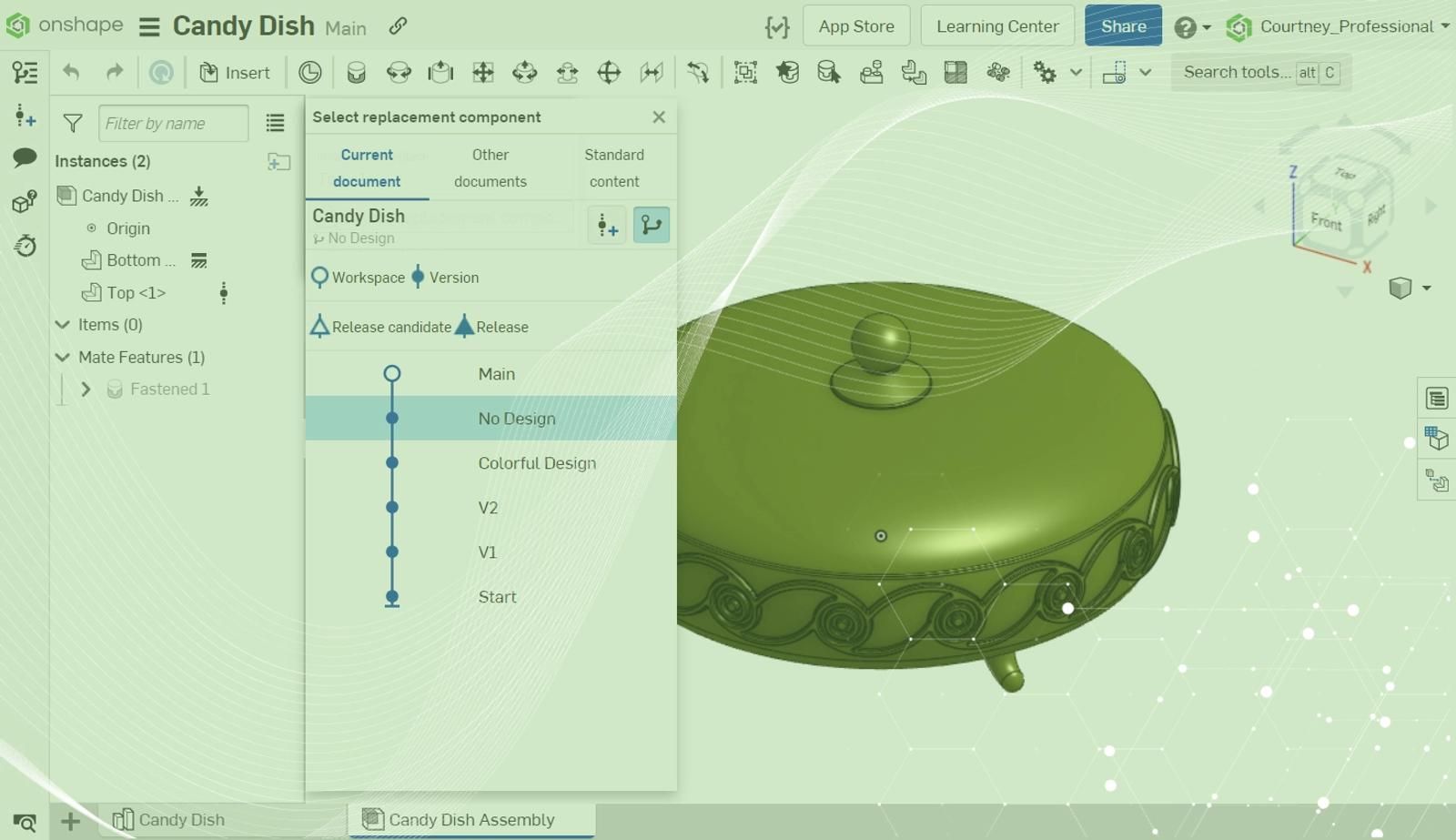Click the add folder icon beside Instances

pyautogui.click(x=278, y=162)
